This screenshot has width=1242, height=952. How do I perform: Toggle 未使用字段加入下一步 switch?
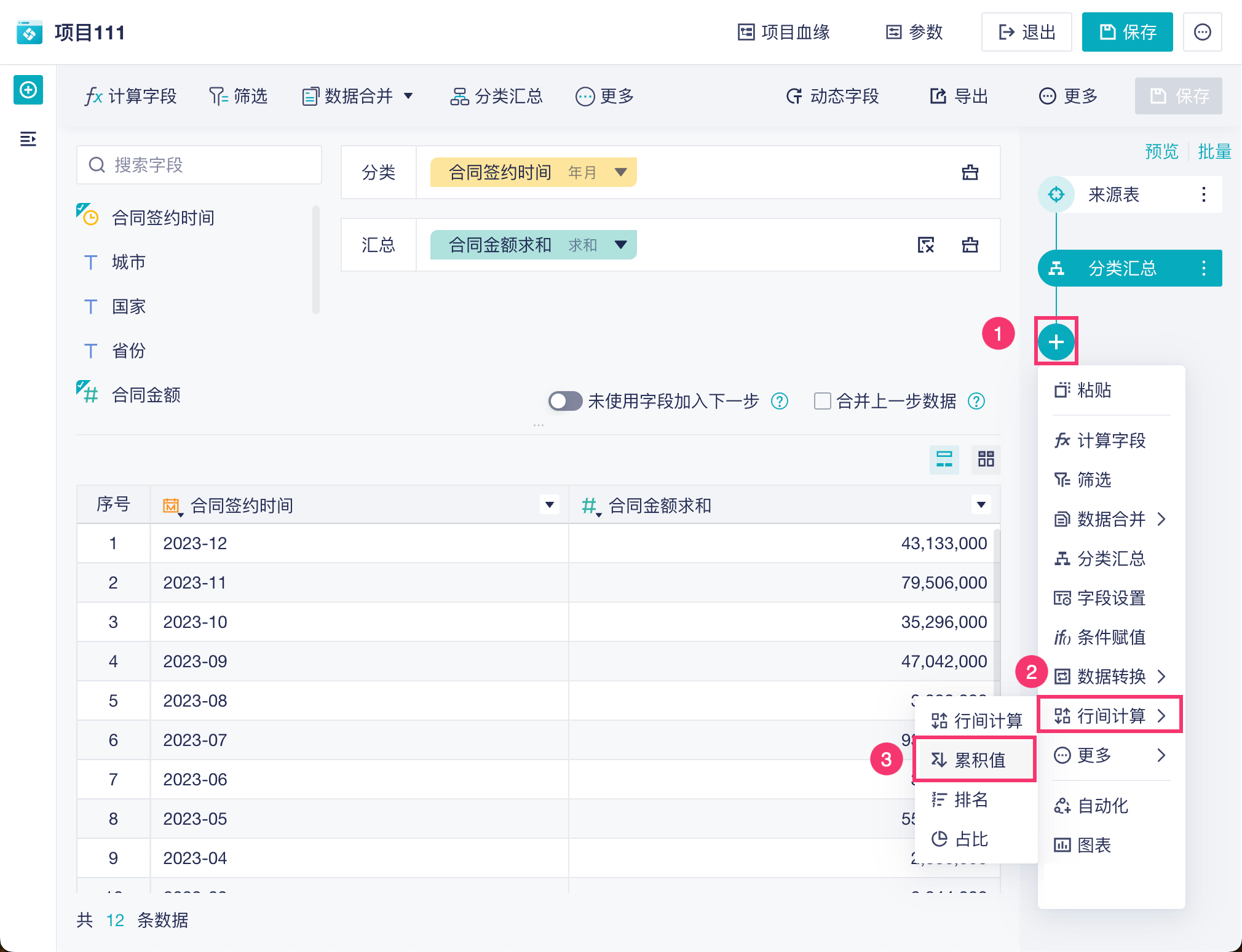point(565,401)
